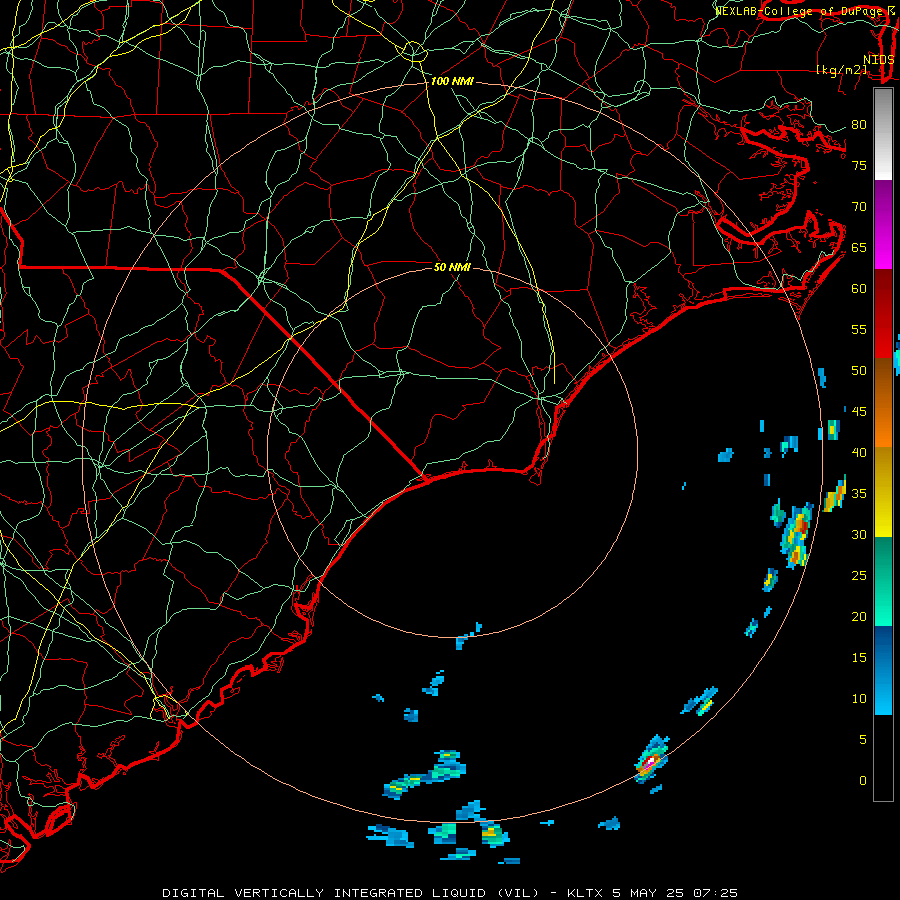Select the dark red segment of the color bar
This screenshot has height=900, width=900.
(883, 314)
